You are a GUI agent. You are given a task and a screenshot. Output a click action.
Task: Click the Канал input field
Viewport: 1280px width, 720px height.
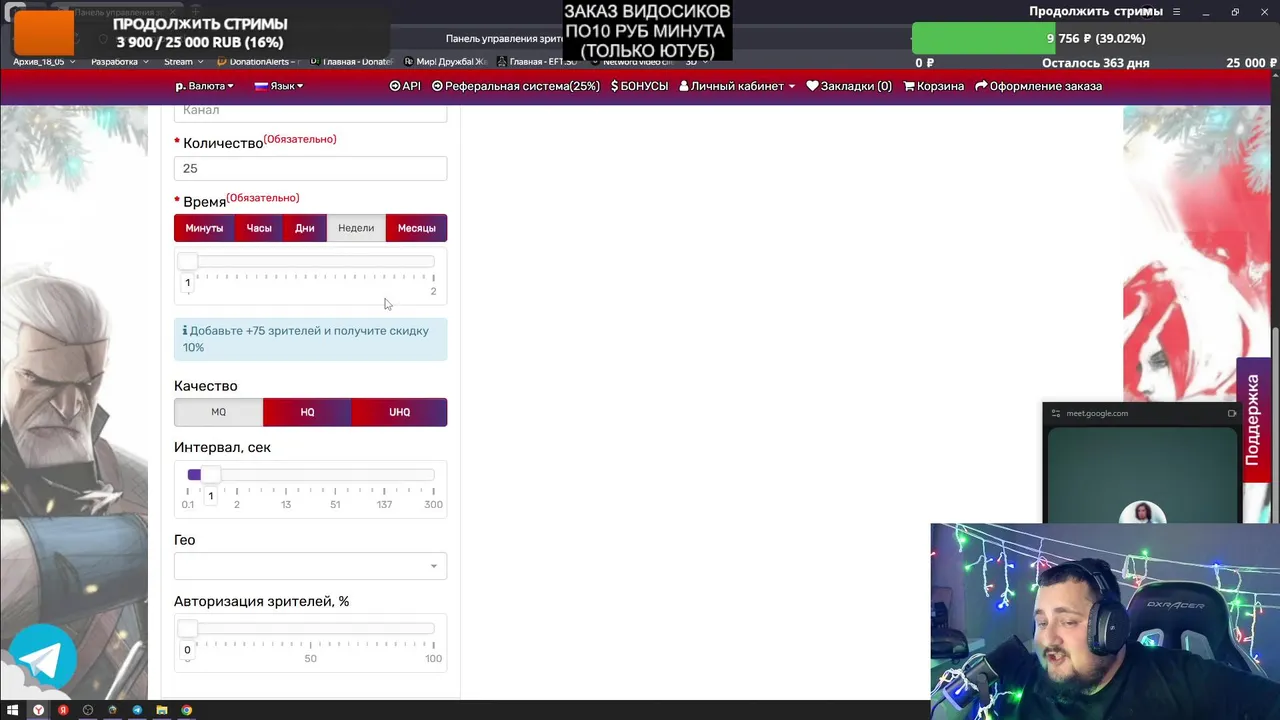tap(310, 112)
